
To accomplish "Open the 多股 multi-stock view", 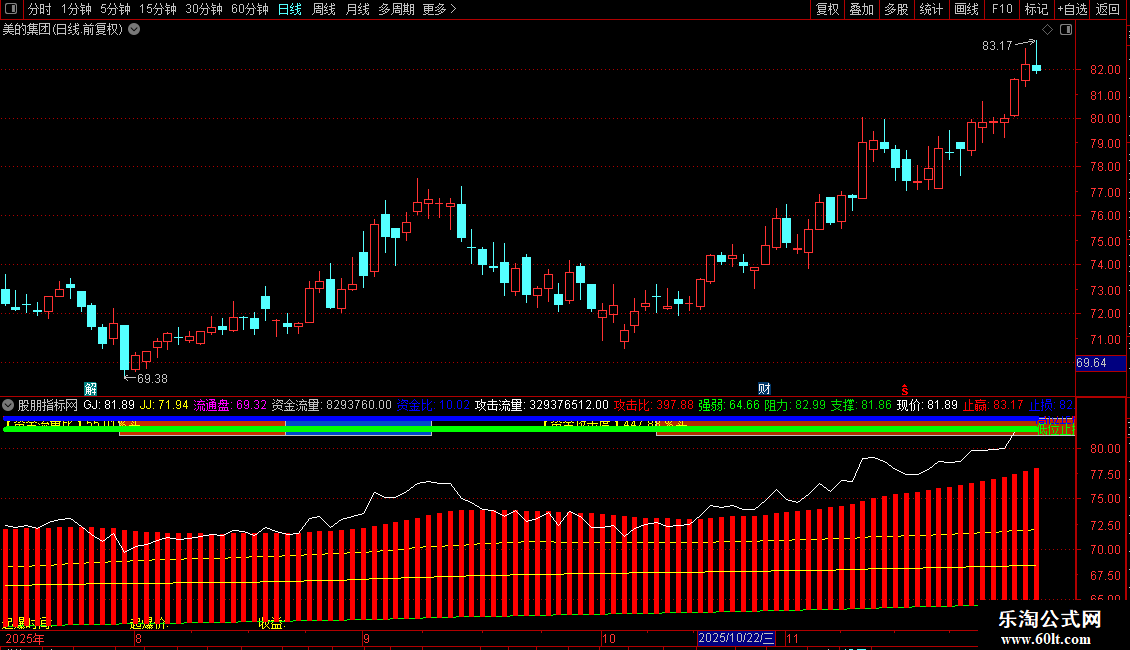I will (x=896, y=9).
